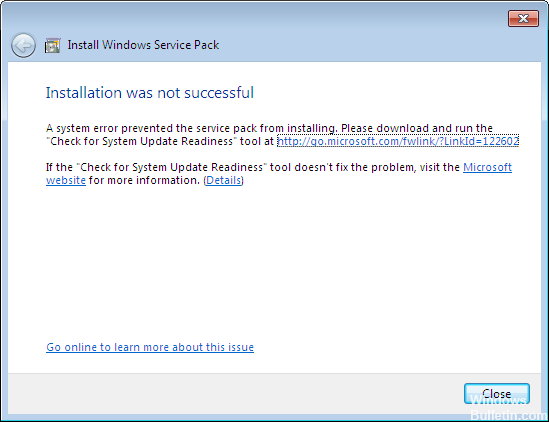Open the go.microsoft.com fwlink URL
Viewport: 549px width, 422px height.
398,141
